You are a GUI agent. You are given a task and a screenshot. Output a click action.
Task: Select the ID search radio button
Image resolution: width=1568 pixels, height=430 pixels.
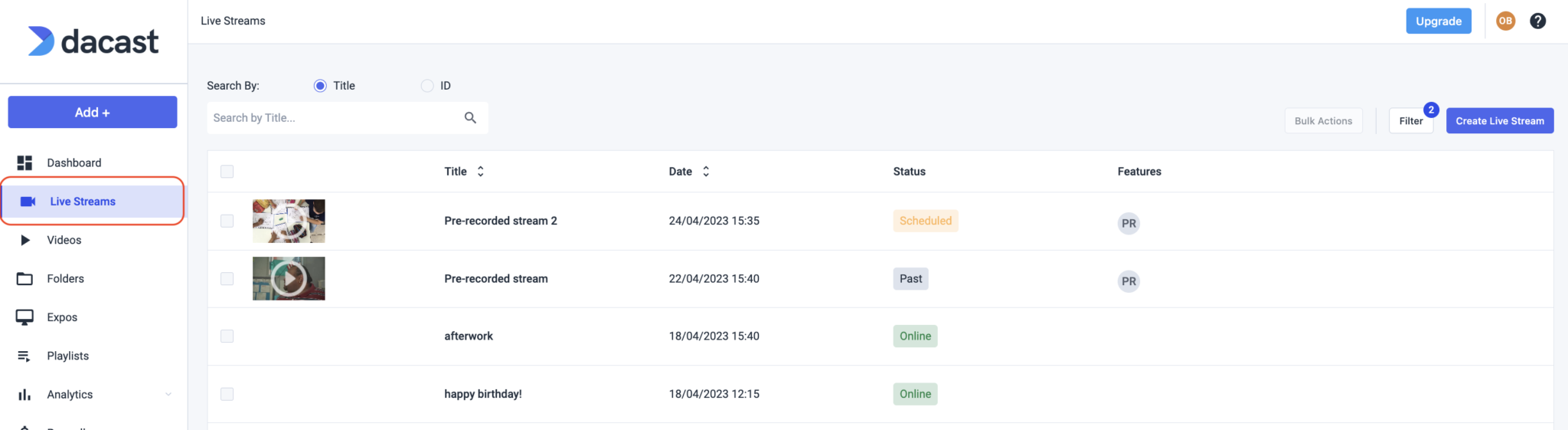click(427, 86)
